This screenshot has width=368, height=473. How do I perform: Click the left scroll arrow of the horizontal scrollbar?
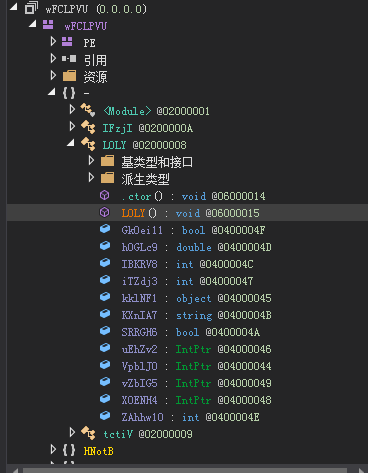coord(15,470)
